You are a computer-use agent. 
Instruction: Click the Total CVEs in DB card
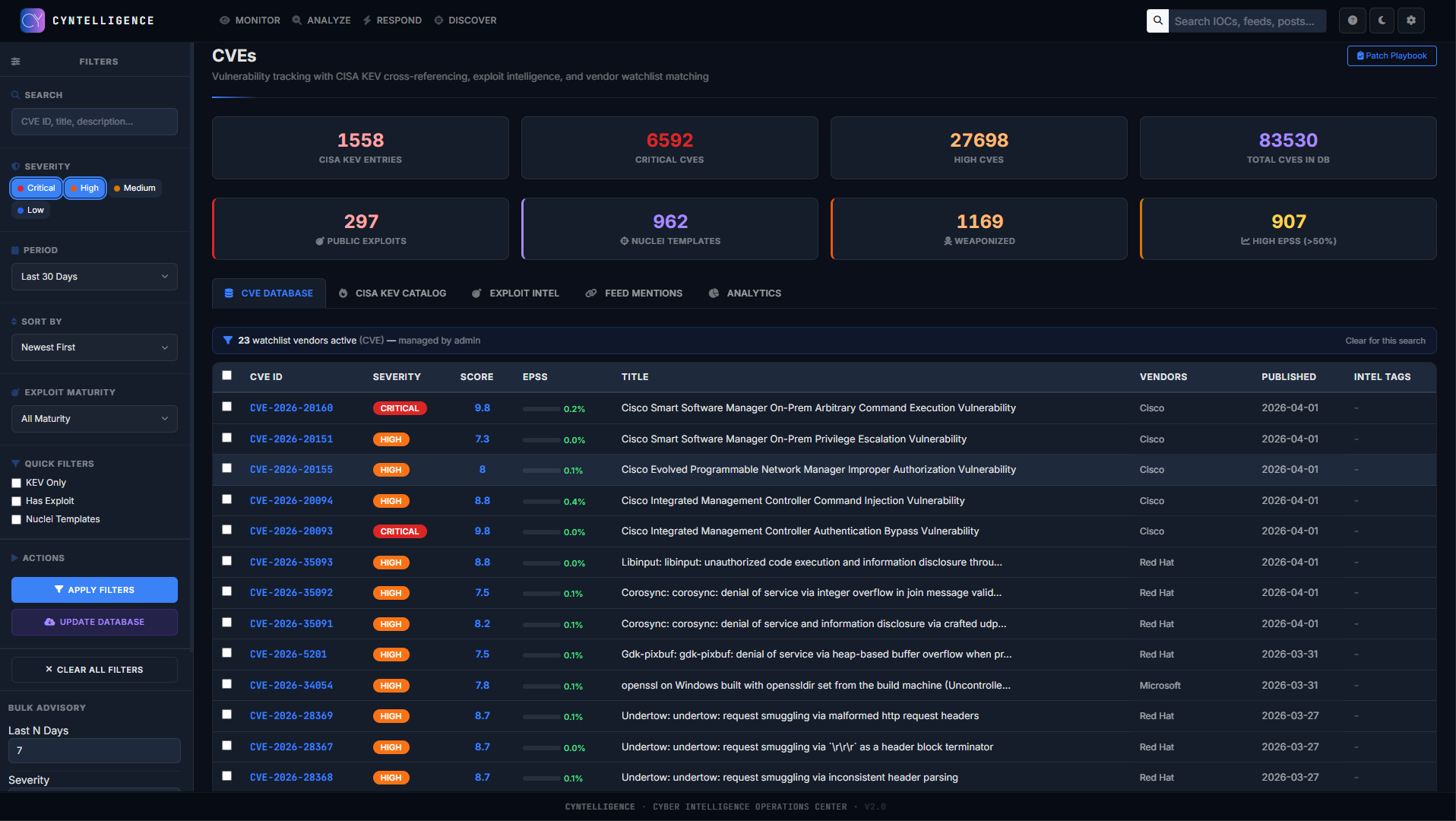point(1288,147)
